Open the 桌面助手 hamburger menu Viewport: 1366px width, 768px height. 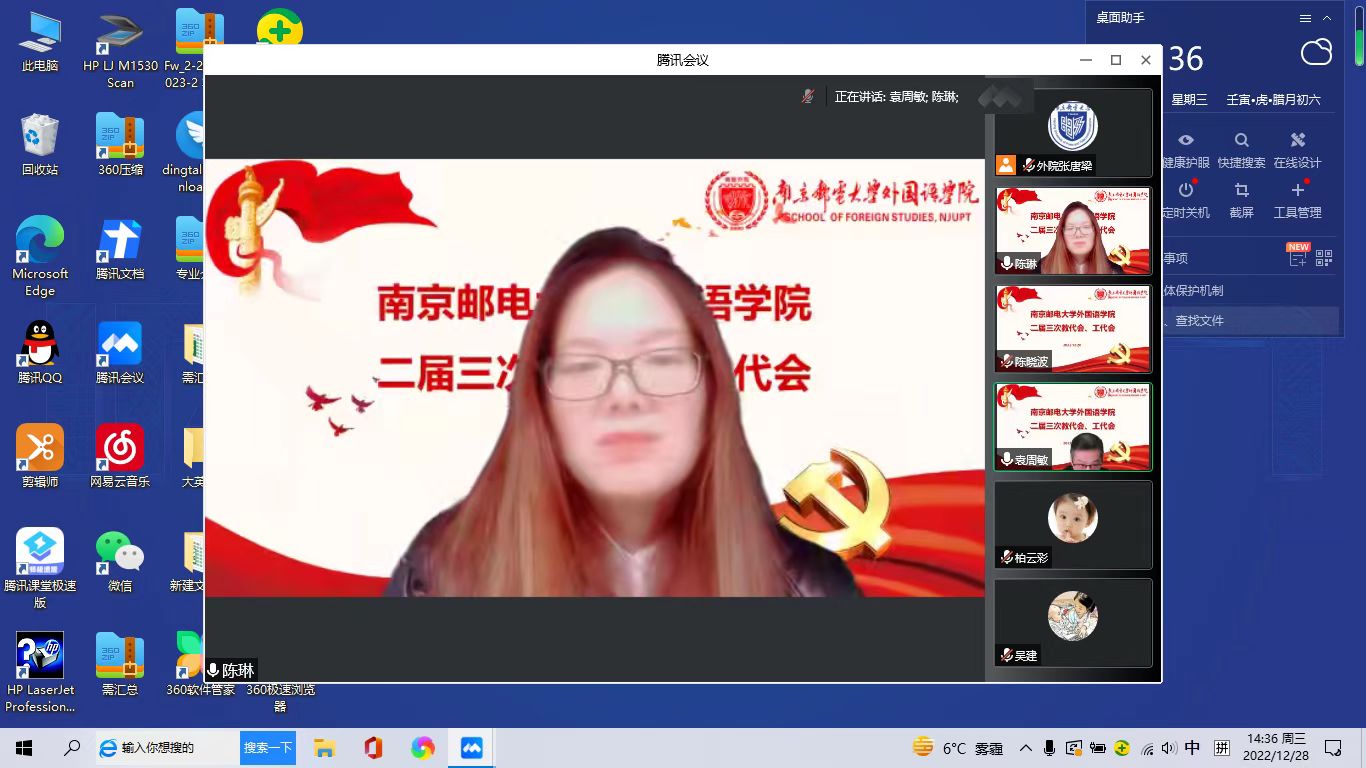pyautogui.click(x=1305, y=18)
